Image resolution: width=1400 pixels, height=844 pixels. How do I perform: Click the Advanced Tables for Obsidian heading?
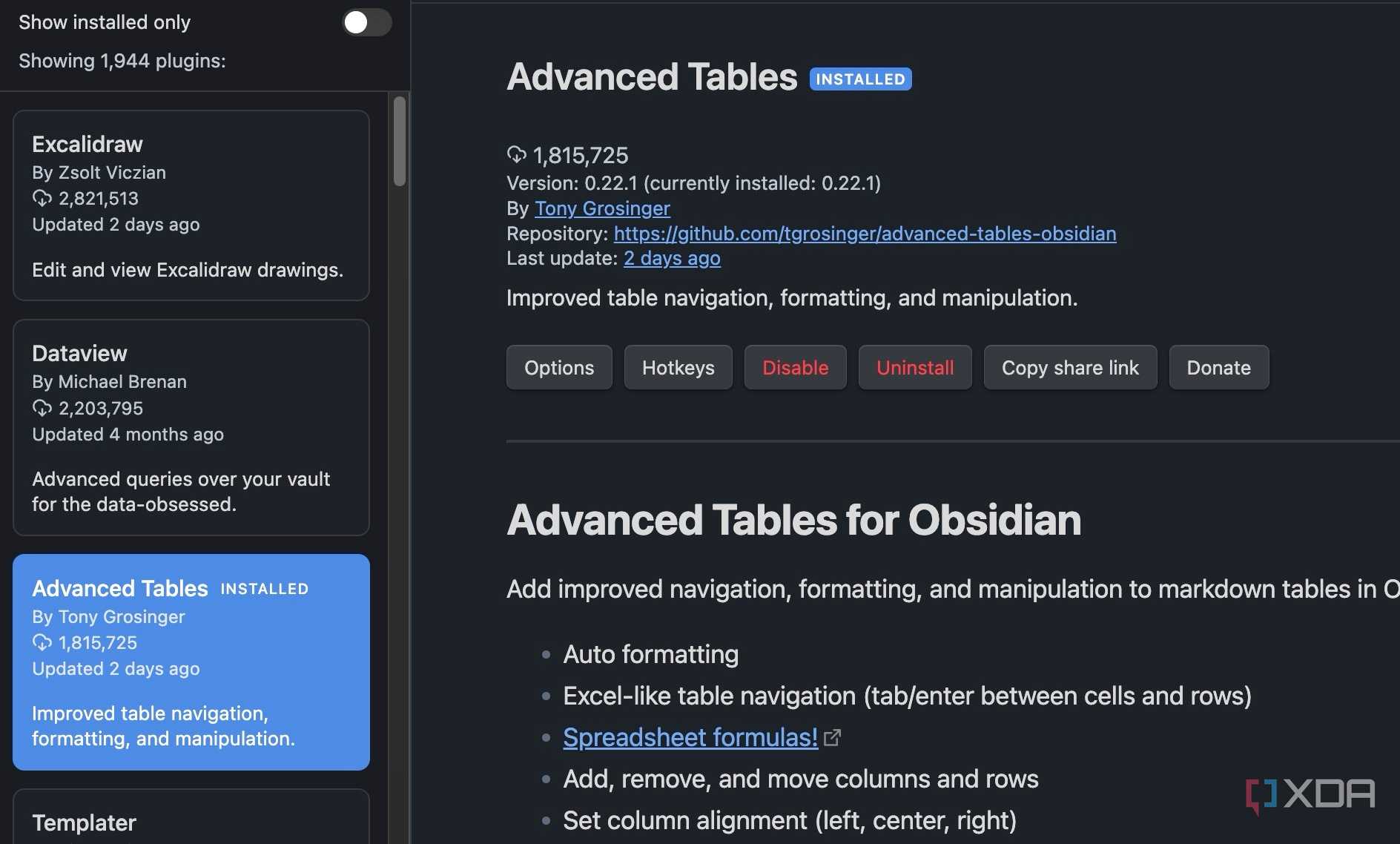click(x=794, y=519)
